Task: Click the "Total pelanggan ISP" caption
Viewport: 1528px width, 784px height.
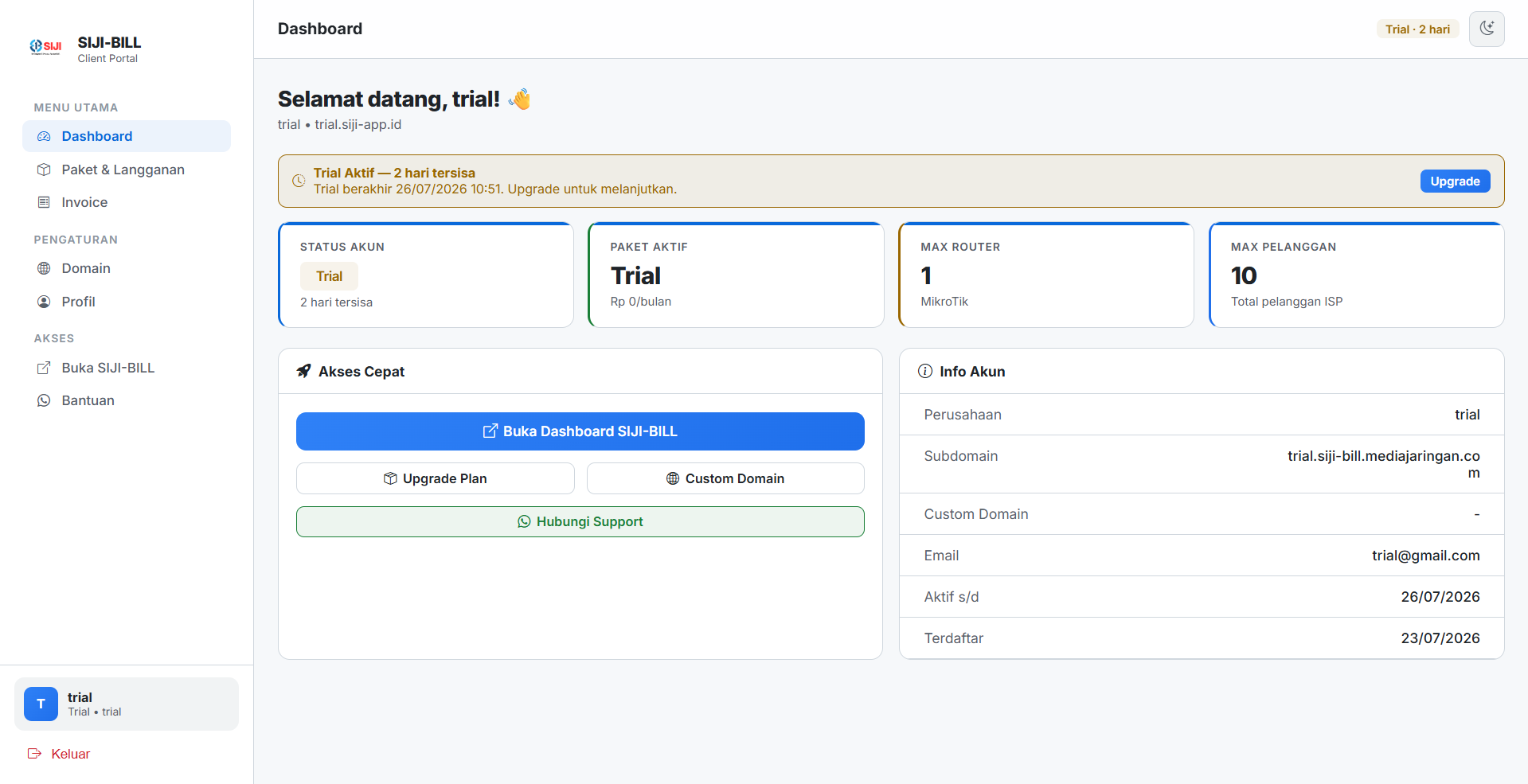Action: pyautogui.click(x=1287, y=302)
